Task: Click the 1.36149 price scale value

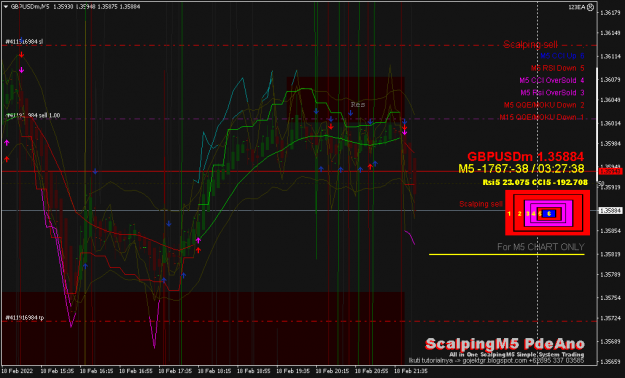Action: pos(609,33)
